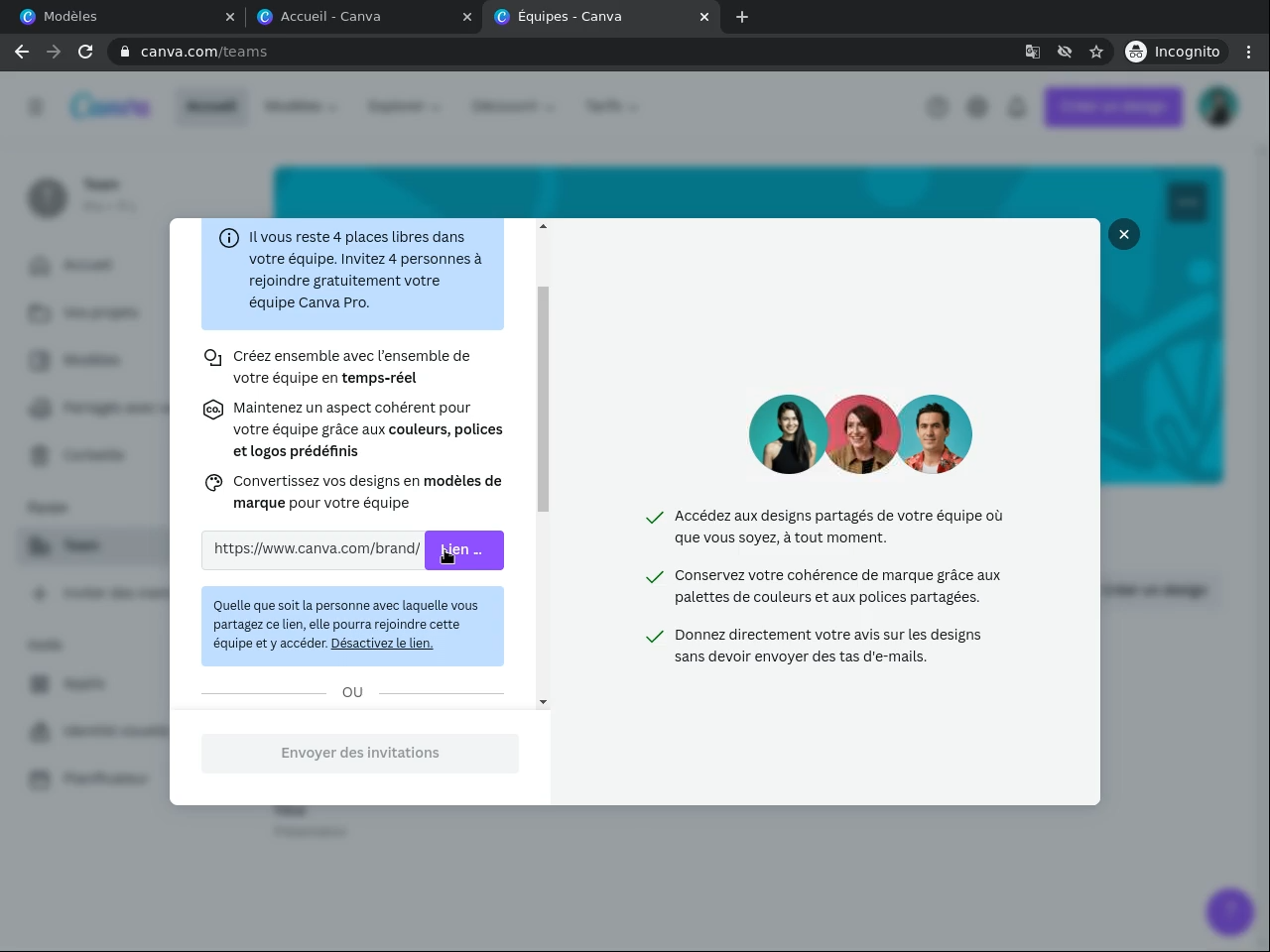Viewport: 1270px width, 952px height.
Task: Bookmark this page with the star icon
Action: click(1096, 52)
